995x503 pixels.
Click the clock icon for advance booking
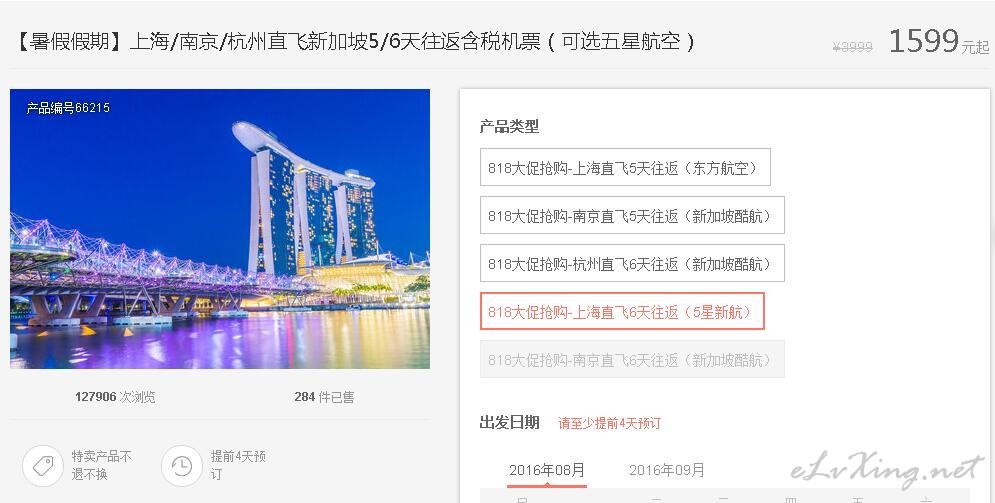[181, 466]
